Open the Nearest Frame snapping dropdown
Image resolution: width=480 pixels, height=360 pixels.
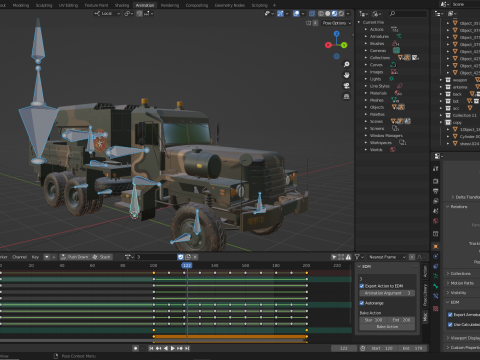click(x=387, y=257)
